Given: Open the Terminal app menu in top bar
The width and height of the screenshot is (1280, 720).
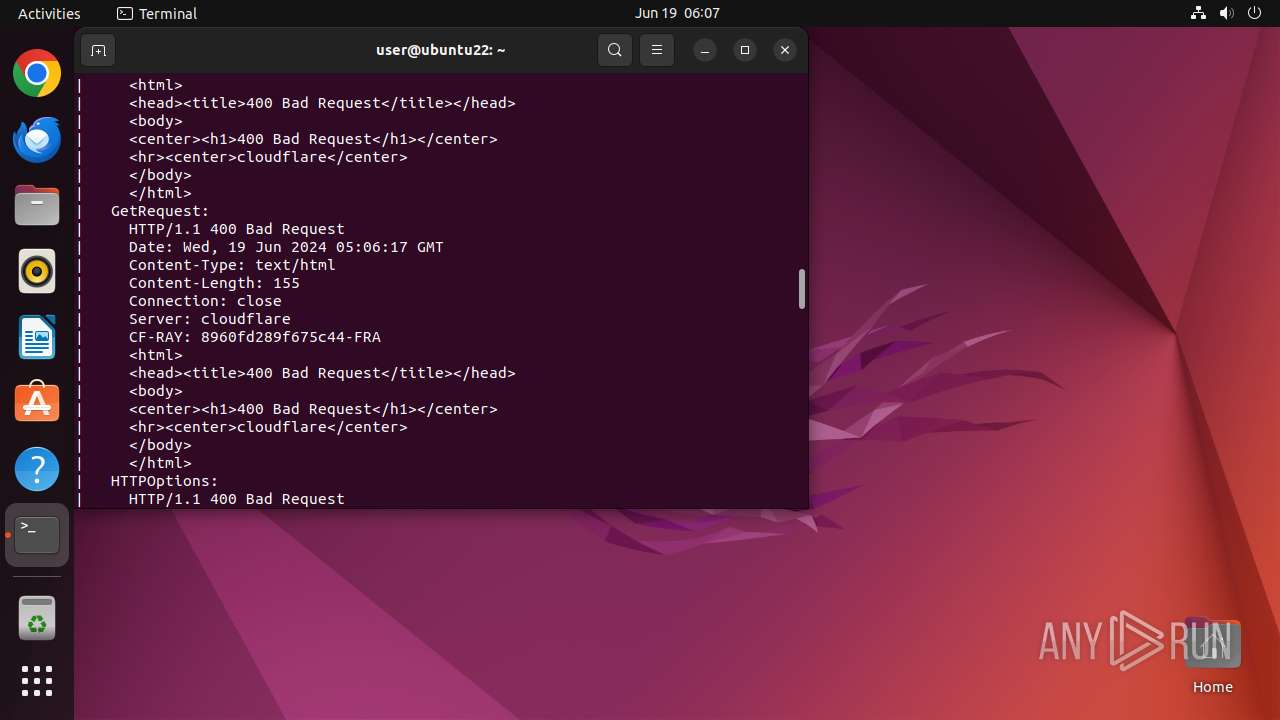Looking at the screenshot, I should click(x=157, y=13).
